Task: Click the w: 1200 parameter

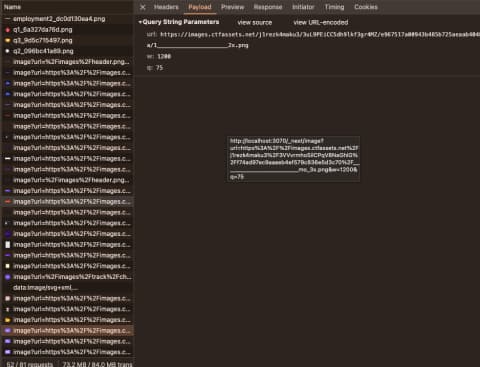Action: 159,56
